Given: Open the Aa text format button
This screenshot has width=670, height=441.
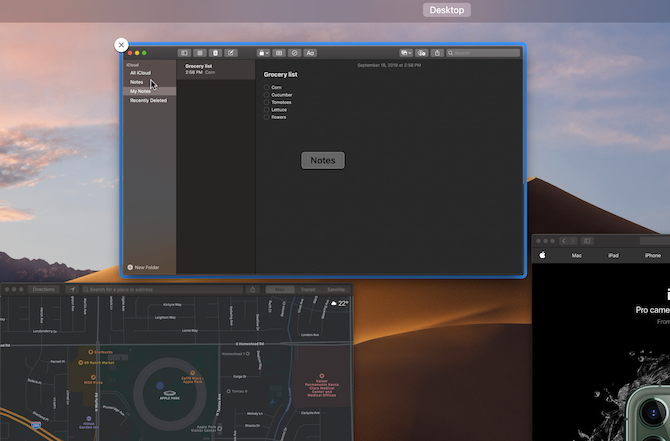Looking at the screenshot, I should tap(310, 52).
